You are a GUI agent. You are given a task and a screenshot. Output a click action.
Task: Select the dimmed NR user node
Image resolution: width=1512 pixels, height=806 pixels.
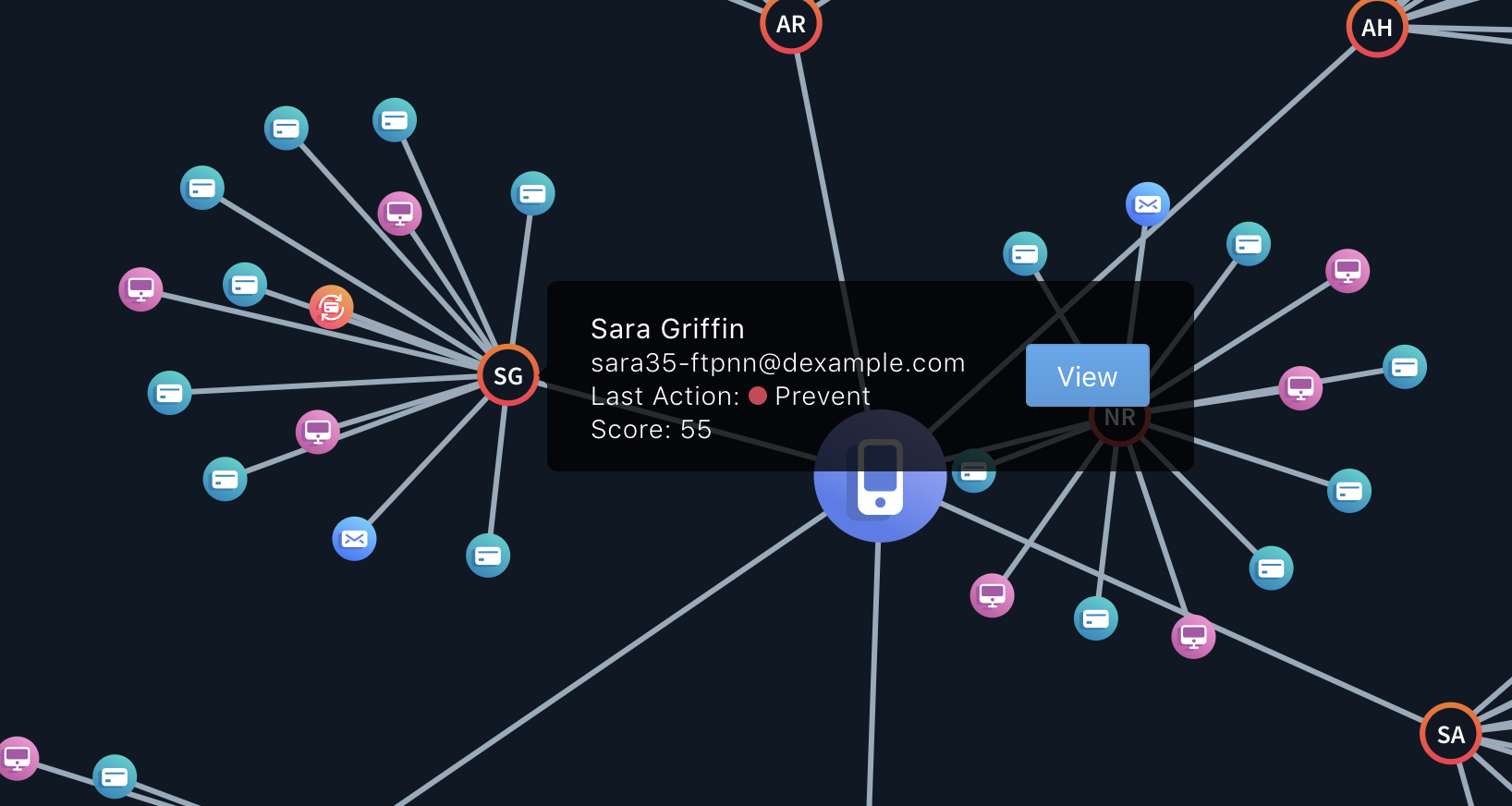tap(1119, 417)
